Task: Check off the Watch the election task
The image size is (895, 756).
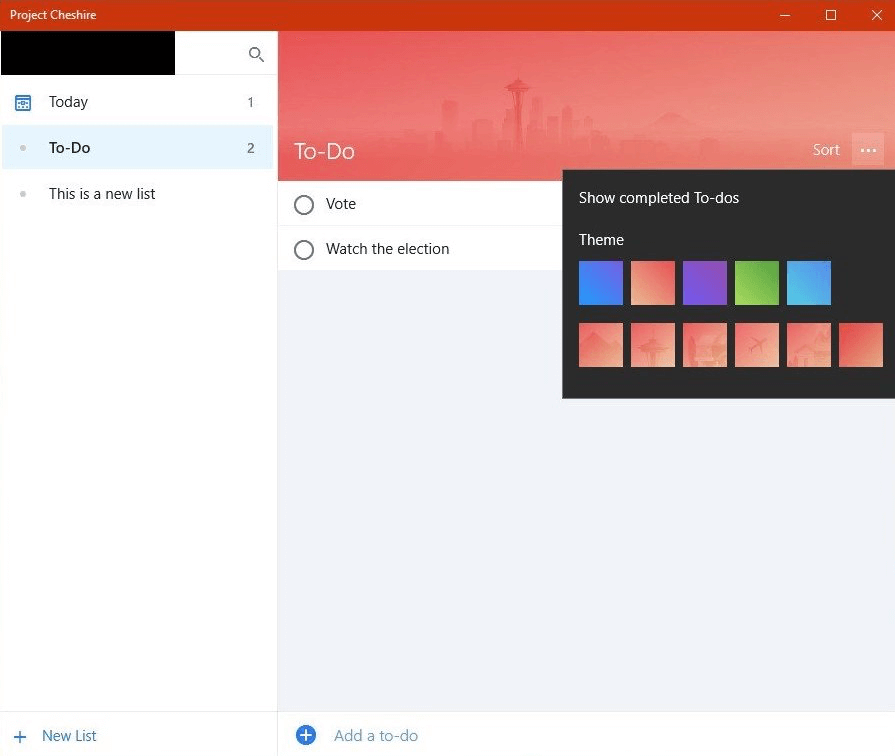Action: 304,249
